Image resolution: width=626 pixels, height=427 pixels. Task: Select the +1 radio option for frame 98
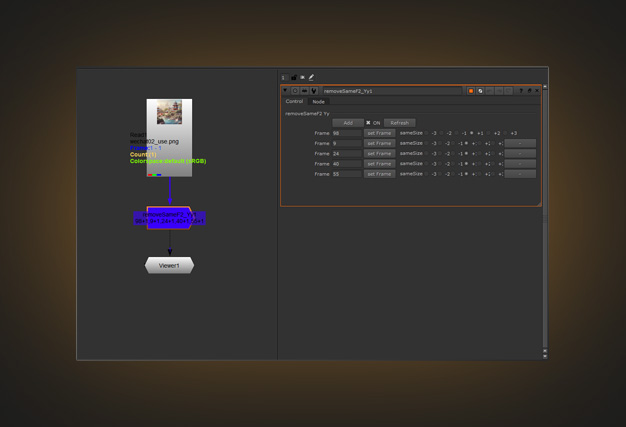click(x=473, y=133)
